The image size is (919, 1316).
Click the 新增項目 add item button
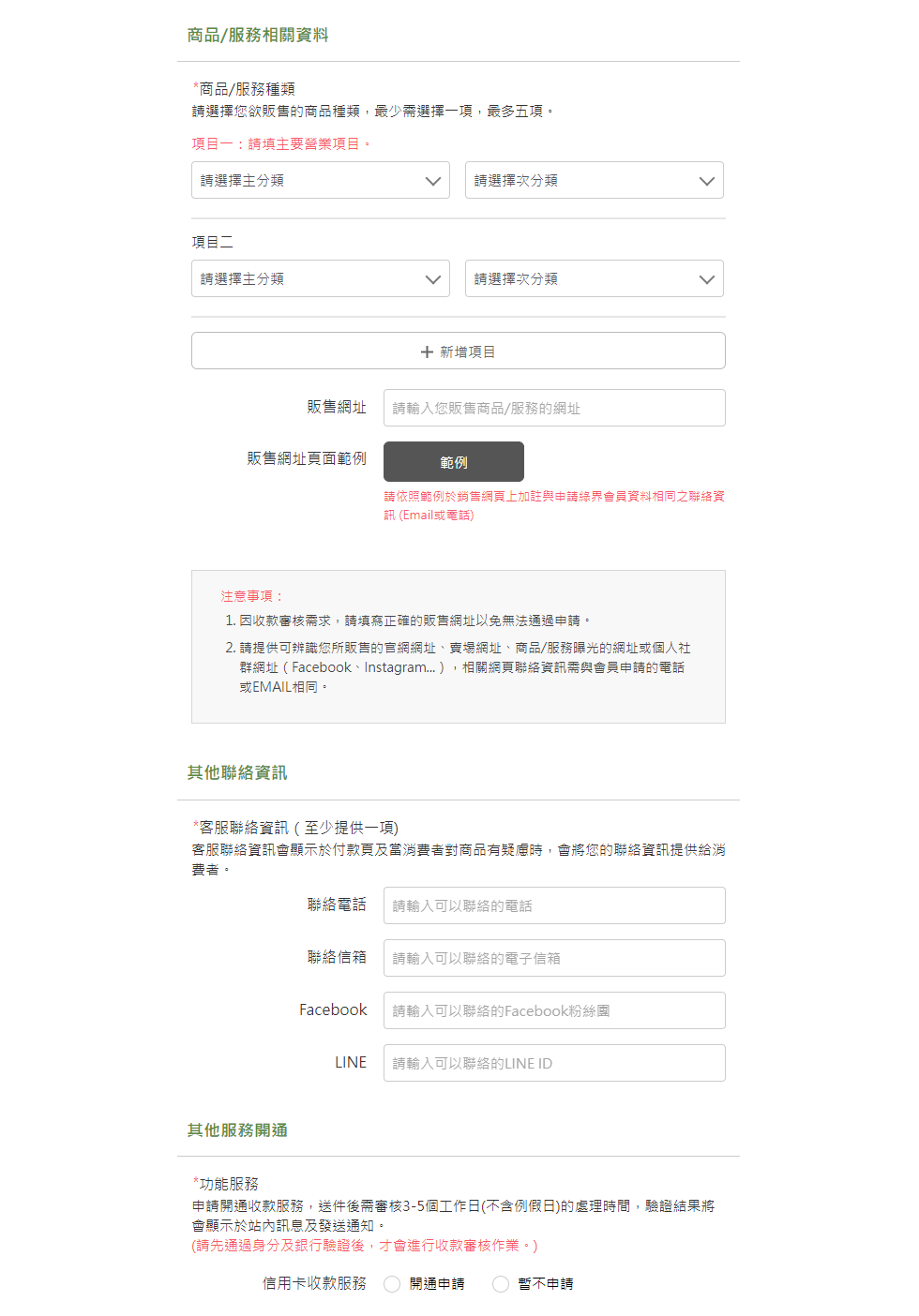[459, 351]
